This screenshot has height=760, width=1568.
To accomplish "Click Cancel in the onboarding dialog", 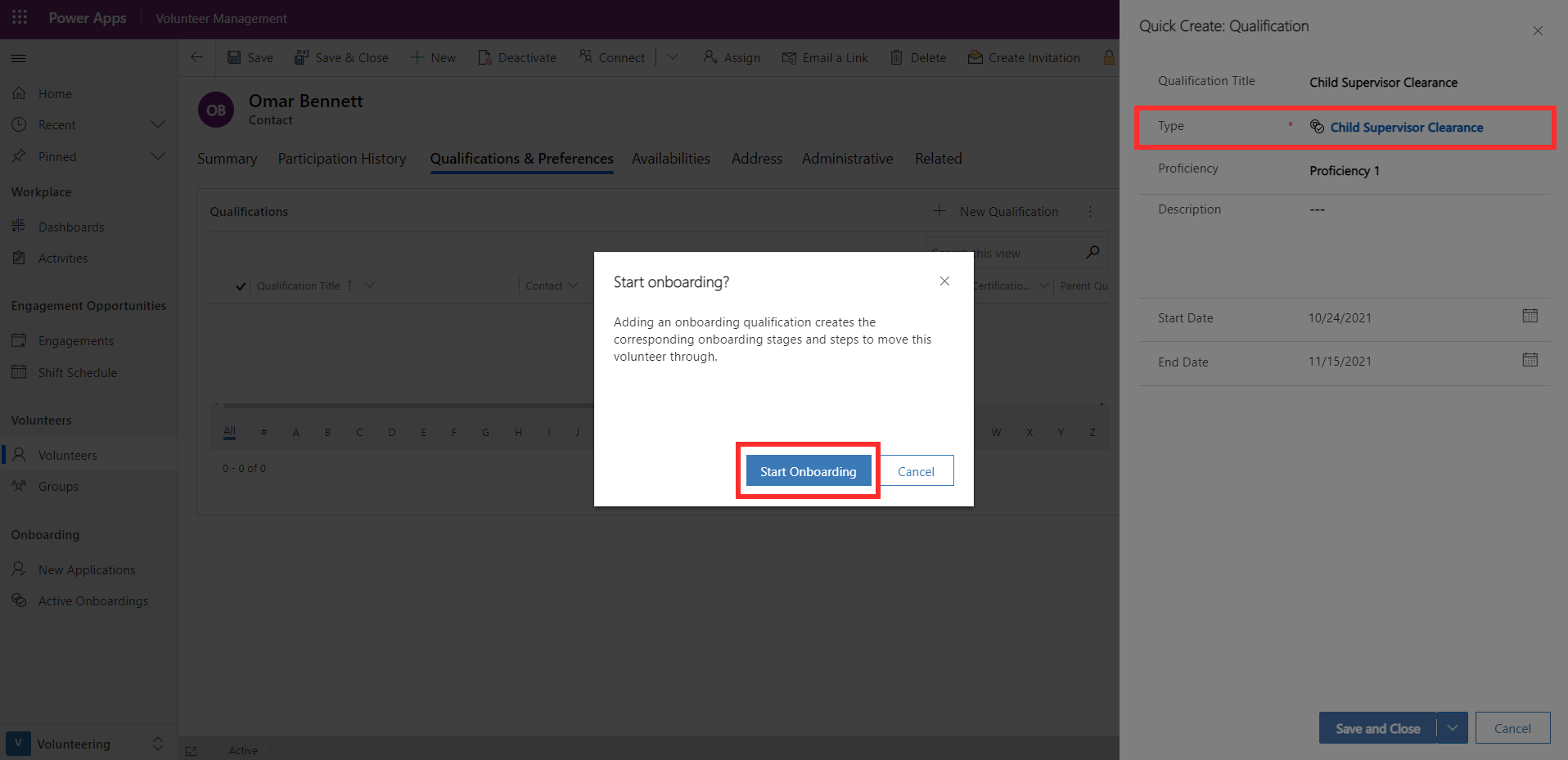I will (x=916, y=471).
